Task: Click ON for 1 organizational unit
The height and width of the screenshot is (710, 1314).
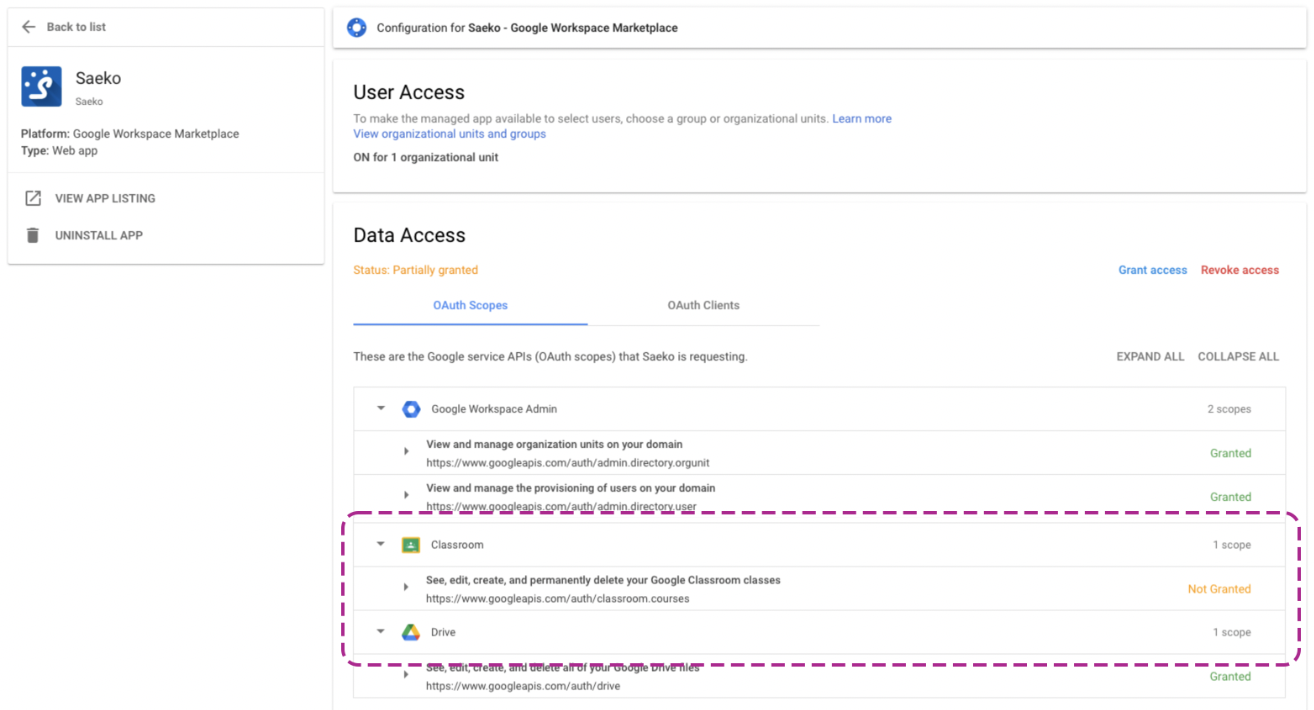Action: 426,157
